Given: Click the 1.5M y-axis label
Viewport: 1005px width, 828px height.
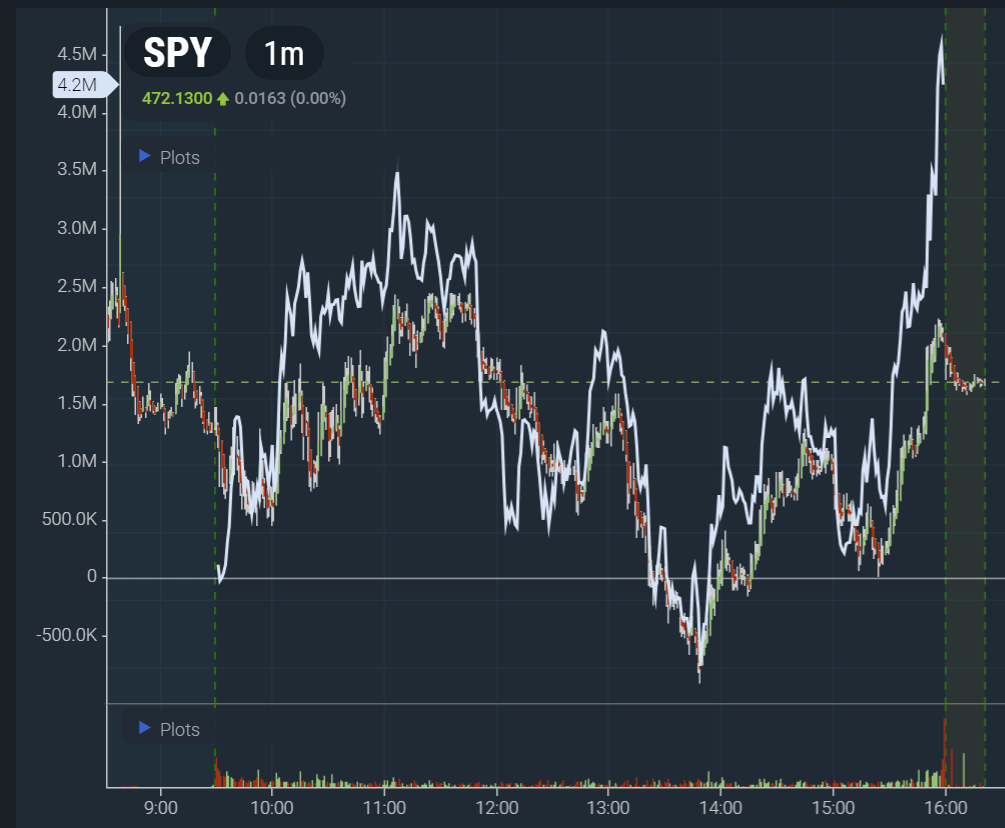Looking at the screenshot, I should (77, 403).
